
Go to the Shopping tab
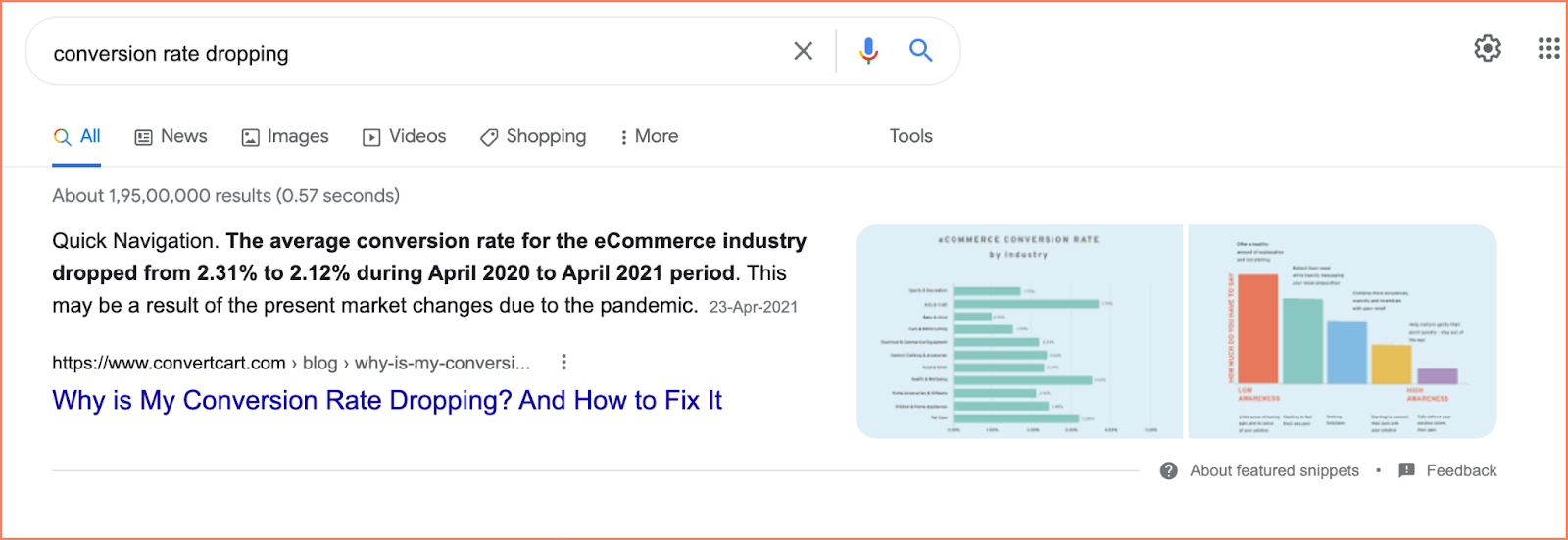pos(533,137)
